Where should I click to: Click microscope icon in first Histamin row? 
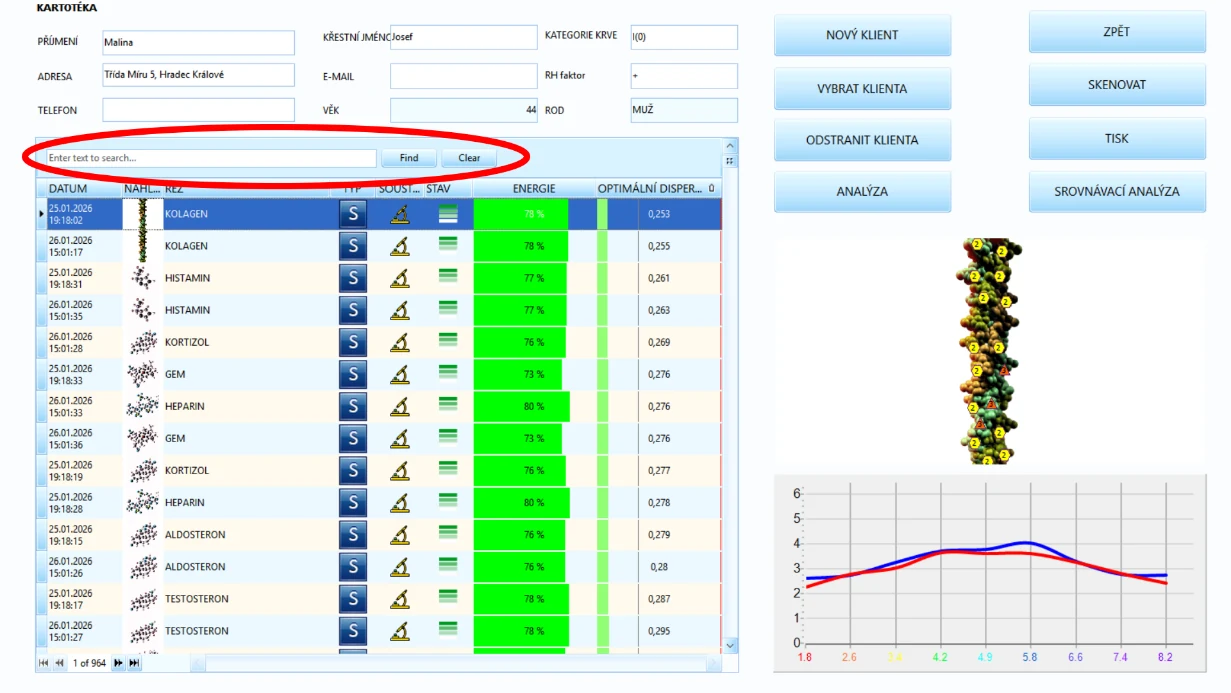click(399, 278)
